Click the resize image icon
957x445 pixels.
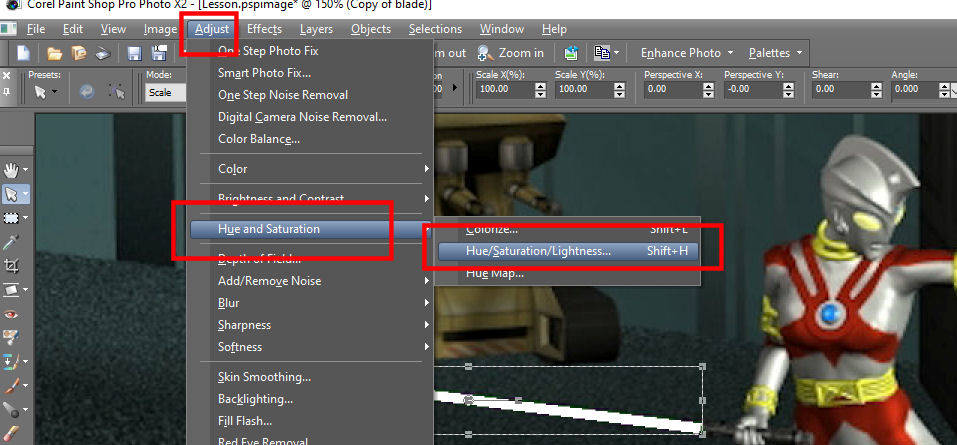[571, 53]
